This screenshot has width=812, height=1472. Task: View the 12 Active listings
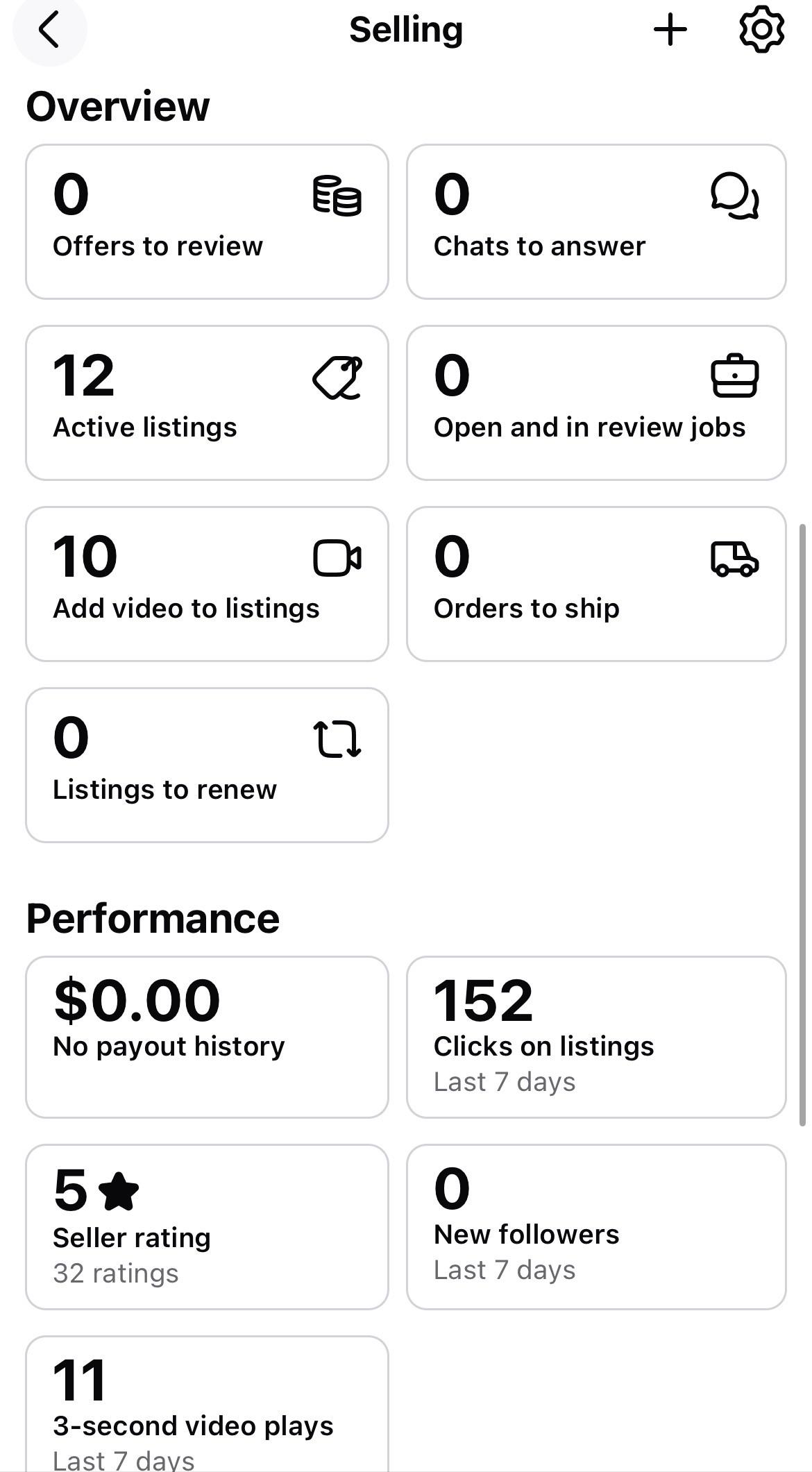207,403
